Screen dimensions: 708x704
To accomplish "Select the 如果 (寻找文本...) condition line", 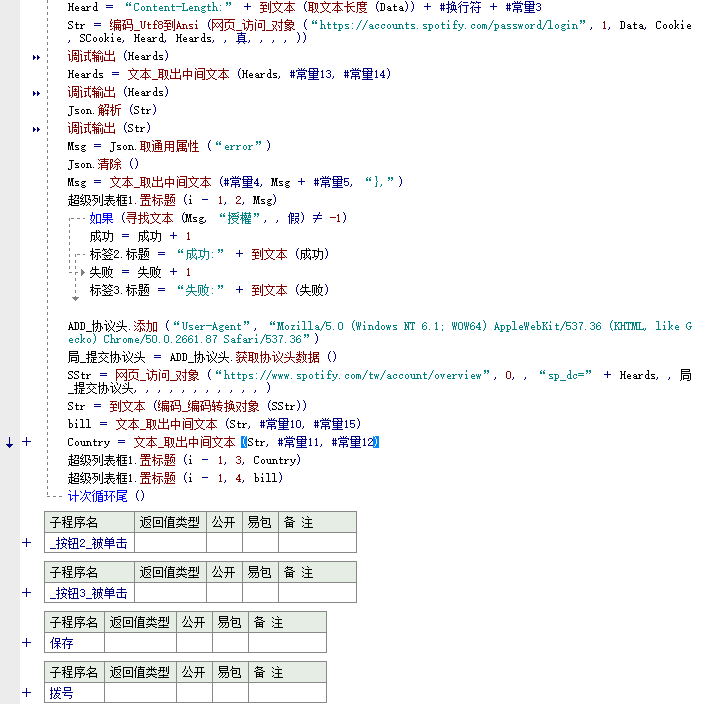I will pos(218,218).
